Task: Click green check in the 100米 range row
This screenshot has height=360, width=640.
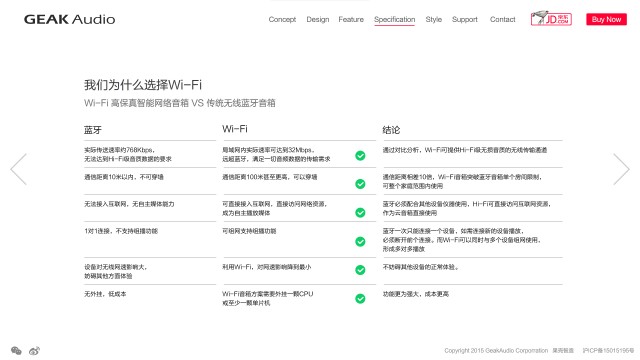Action: [360, 184]
